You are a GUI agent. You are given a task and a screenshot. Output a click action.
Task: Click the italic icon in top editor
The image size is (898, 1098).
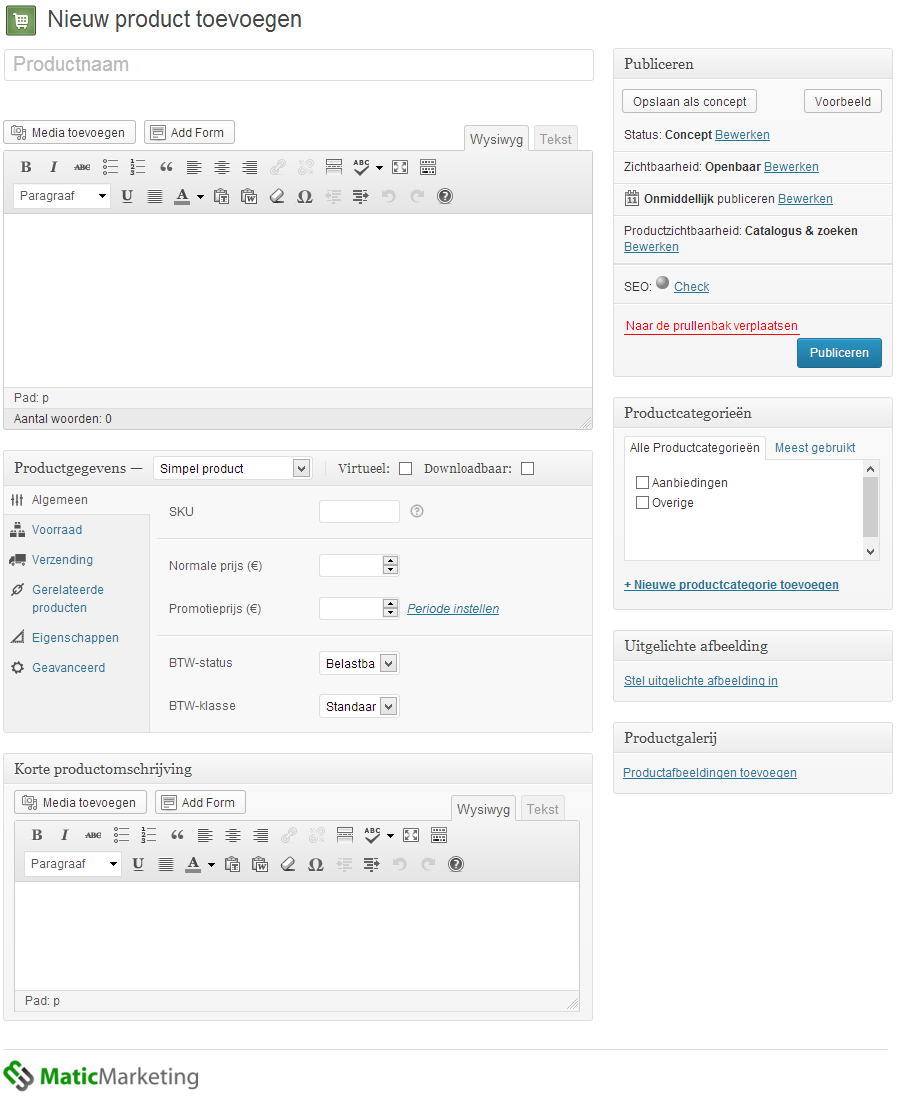54,167
